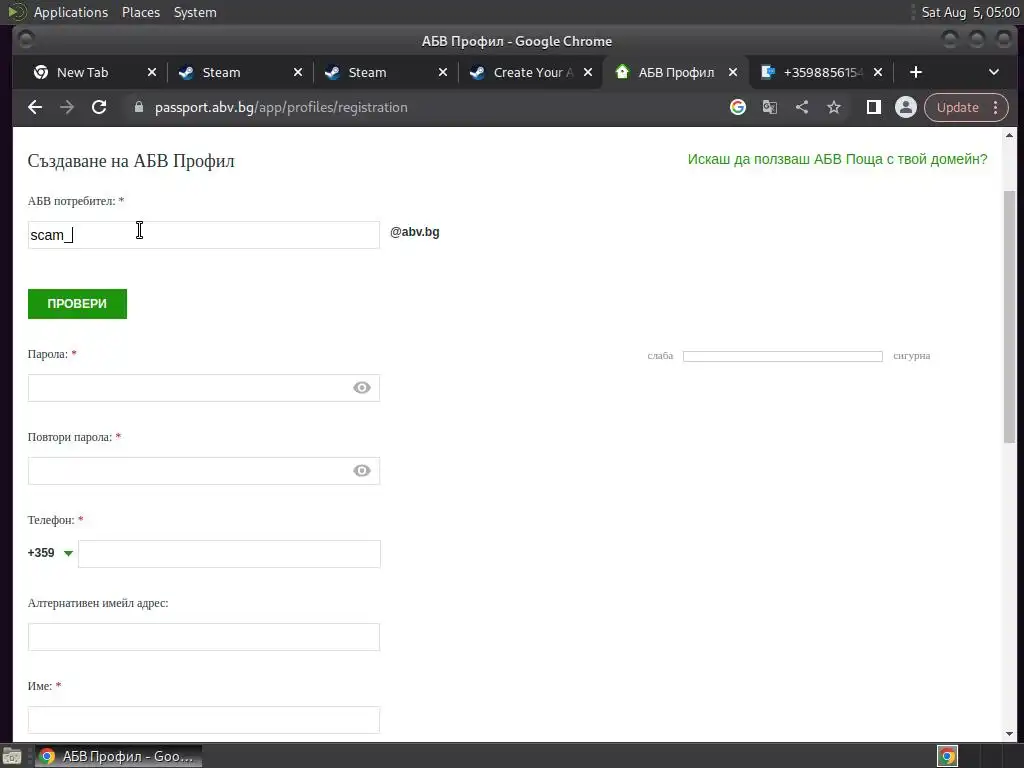Share this page icon
The height and width of the screenshot is (768, 1024).
point(802,107)
